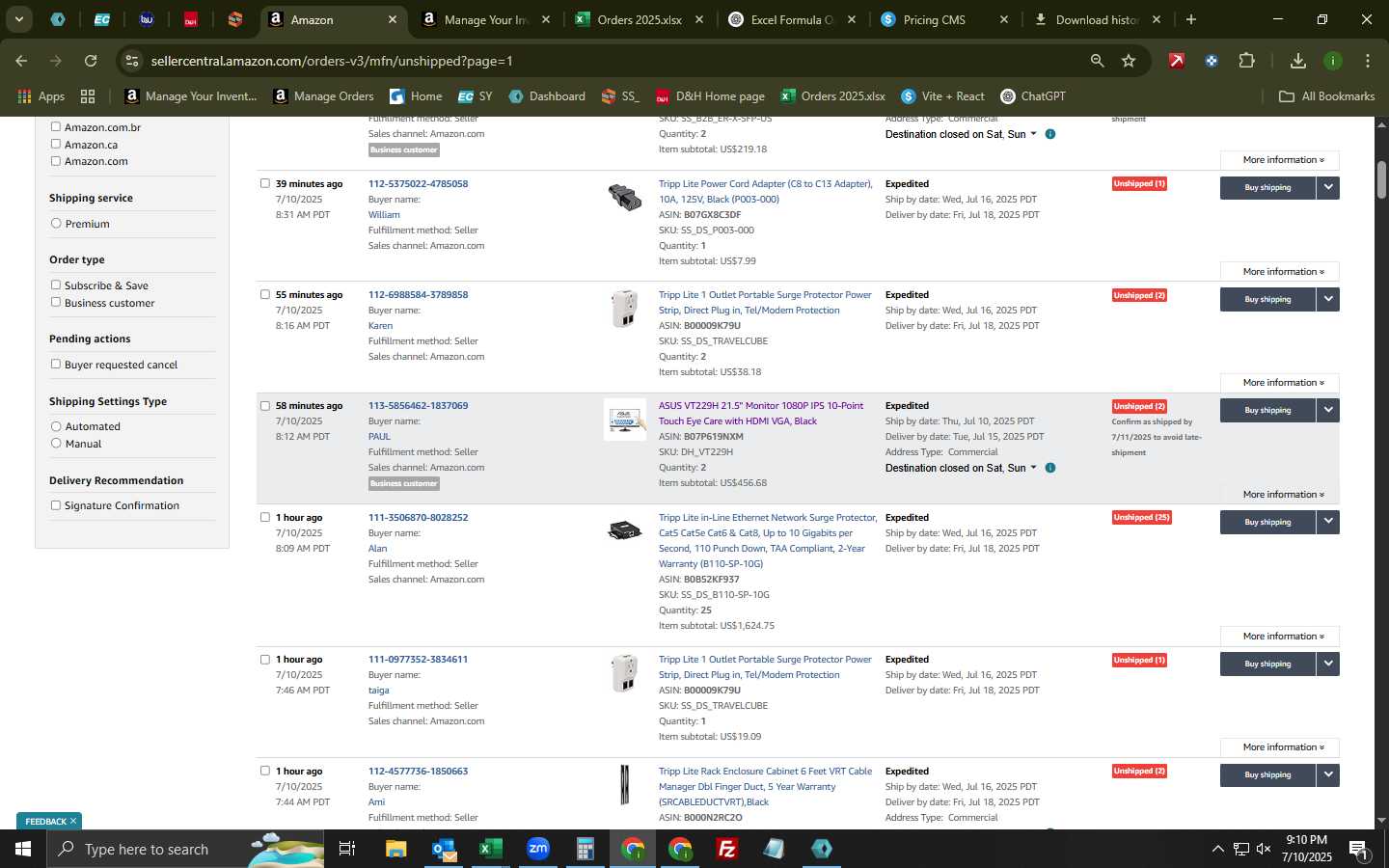The width and height of the screenshot is (1389, 868).
Task: Open Buy shipping dropdown for Alan's order
Action: click(x=1328, y=522)
